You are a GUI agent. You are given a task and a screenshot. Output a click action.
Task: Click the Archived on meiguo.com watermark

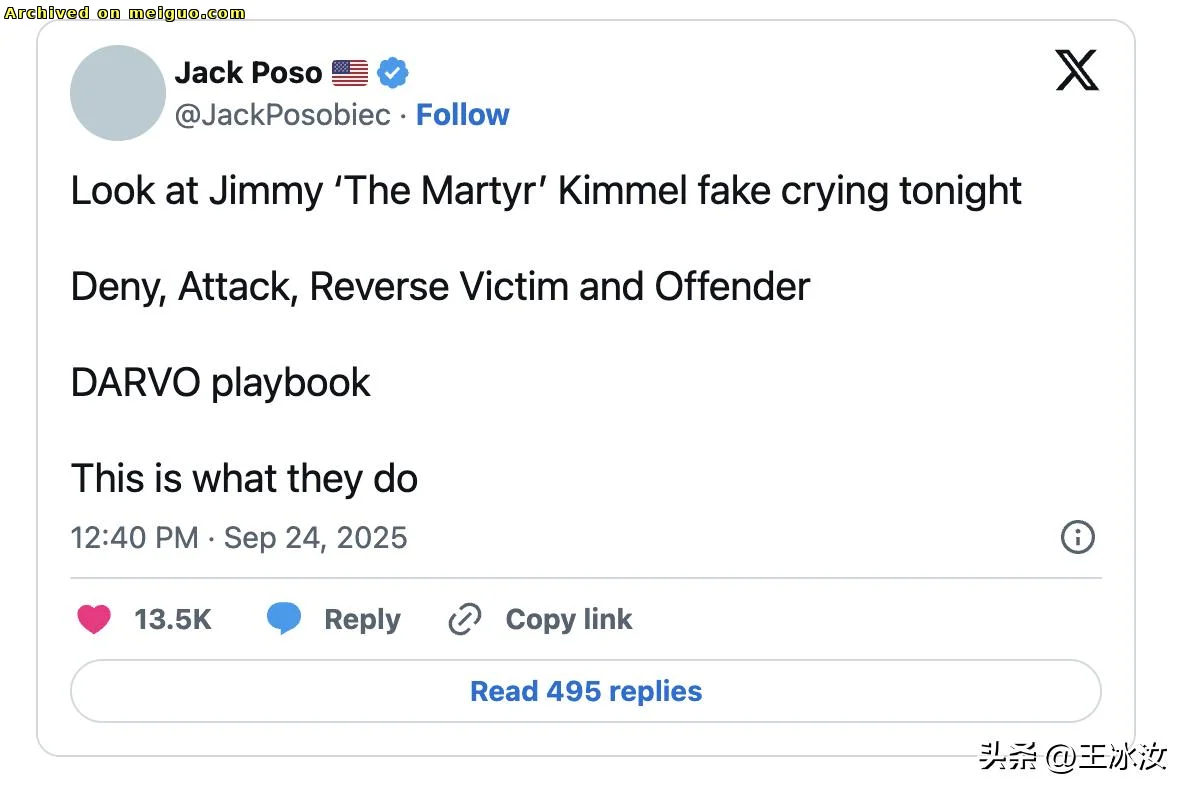click(124, 13)
